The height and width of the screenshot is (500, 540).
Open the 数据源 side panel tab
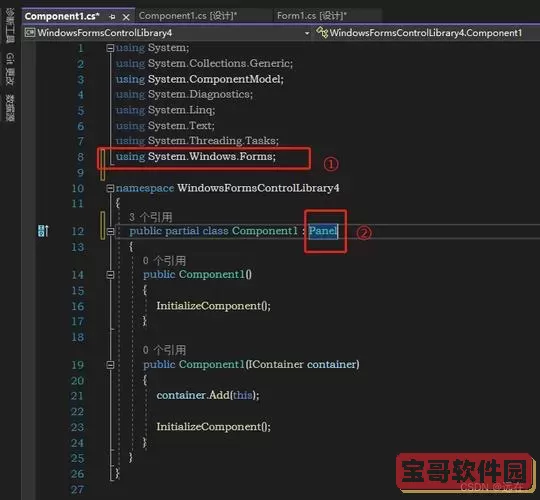click(x=10, y=108)
